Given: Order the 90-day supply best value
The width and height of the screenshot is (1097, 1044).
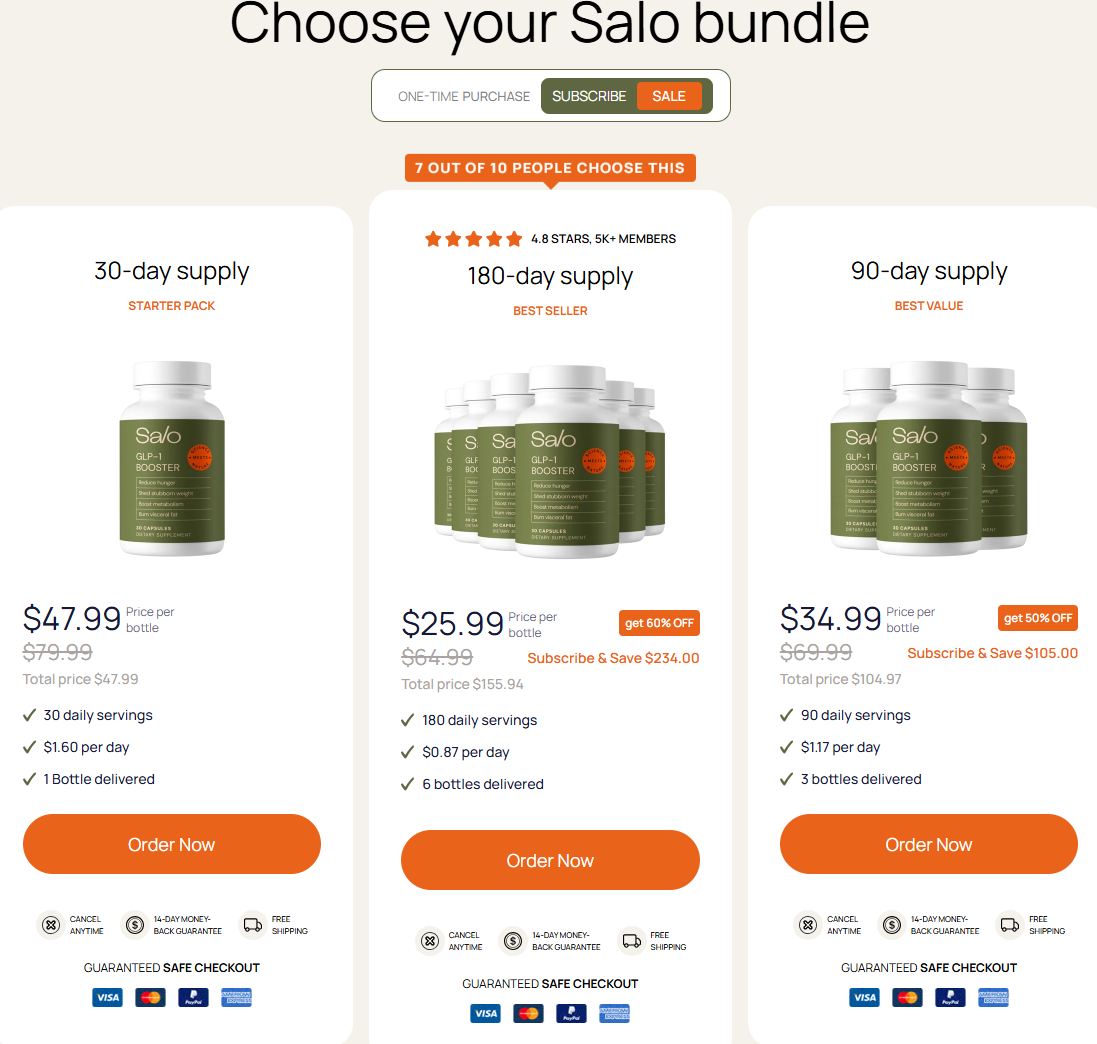Looking at the screenshot, I should pos(929,844).
